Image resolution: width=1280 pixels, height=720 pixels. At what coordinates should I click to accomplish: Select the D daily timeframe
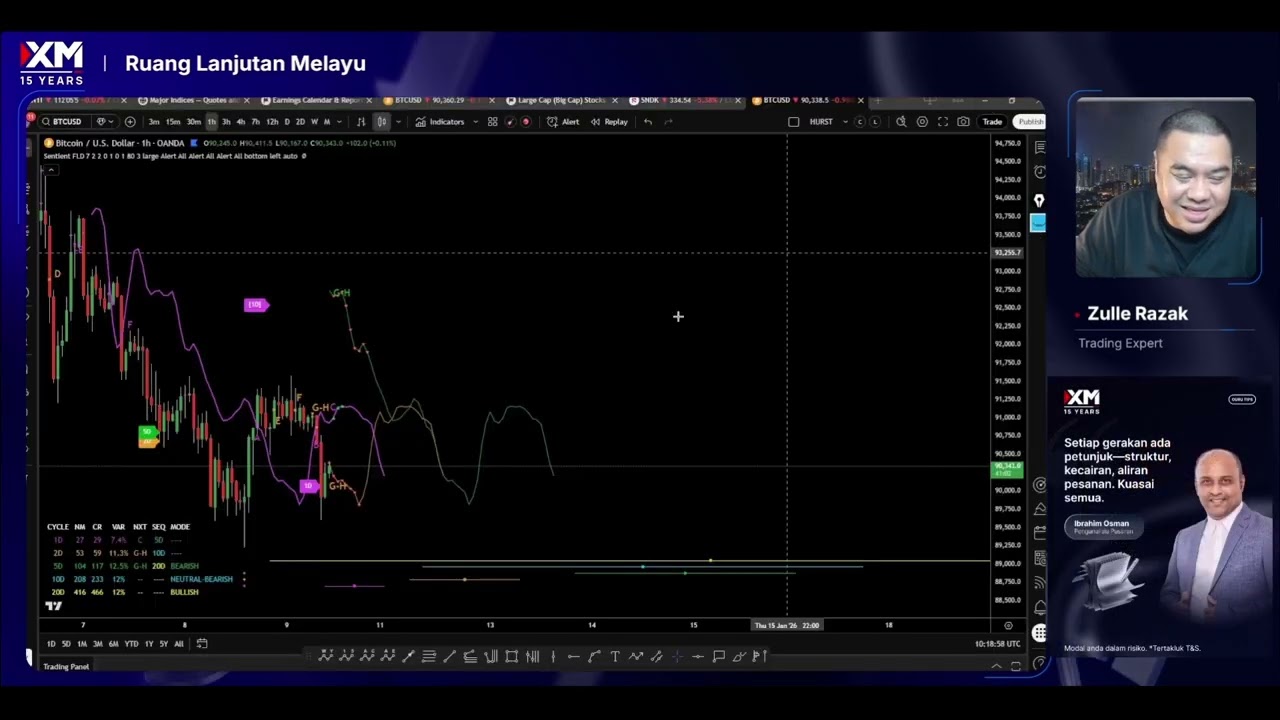point(287,122)
